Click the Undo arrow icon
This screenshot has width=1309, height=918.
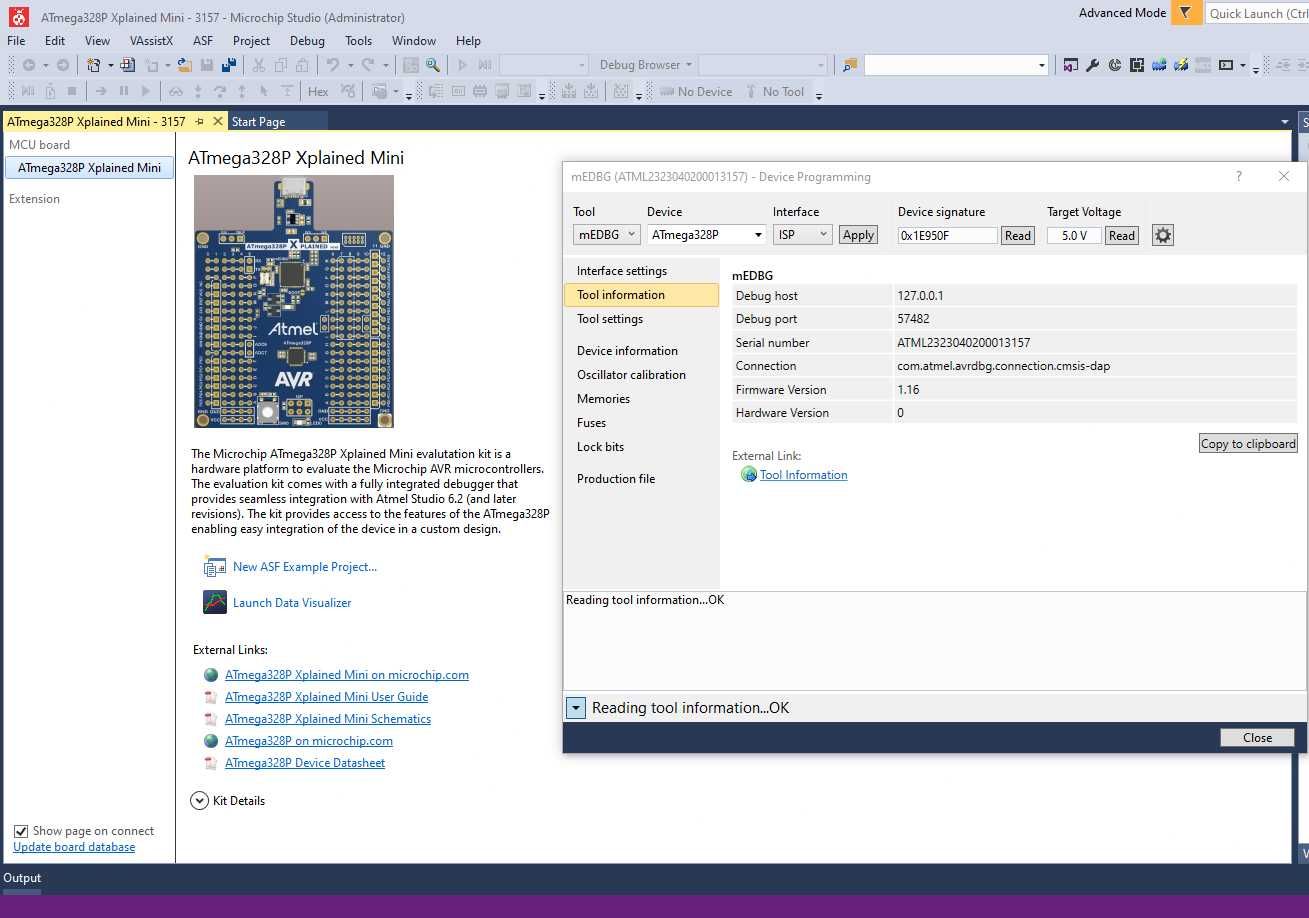[x=333, y=65]
